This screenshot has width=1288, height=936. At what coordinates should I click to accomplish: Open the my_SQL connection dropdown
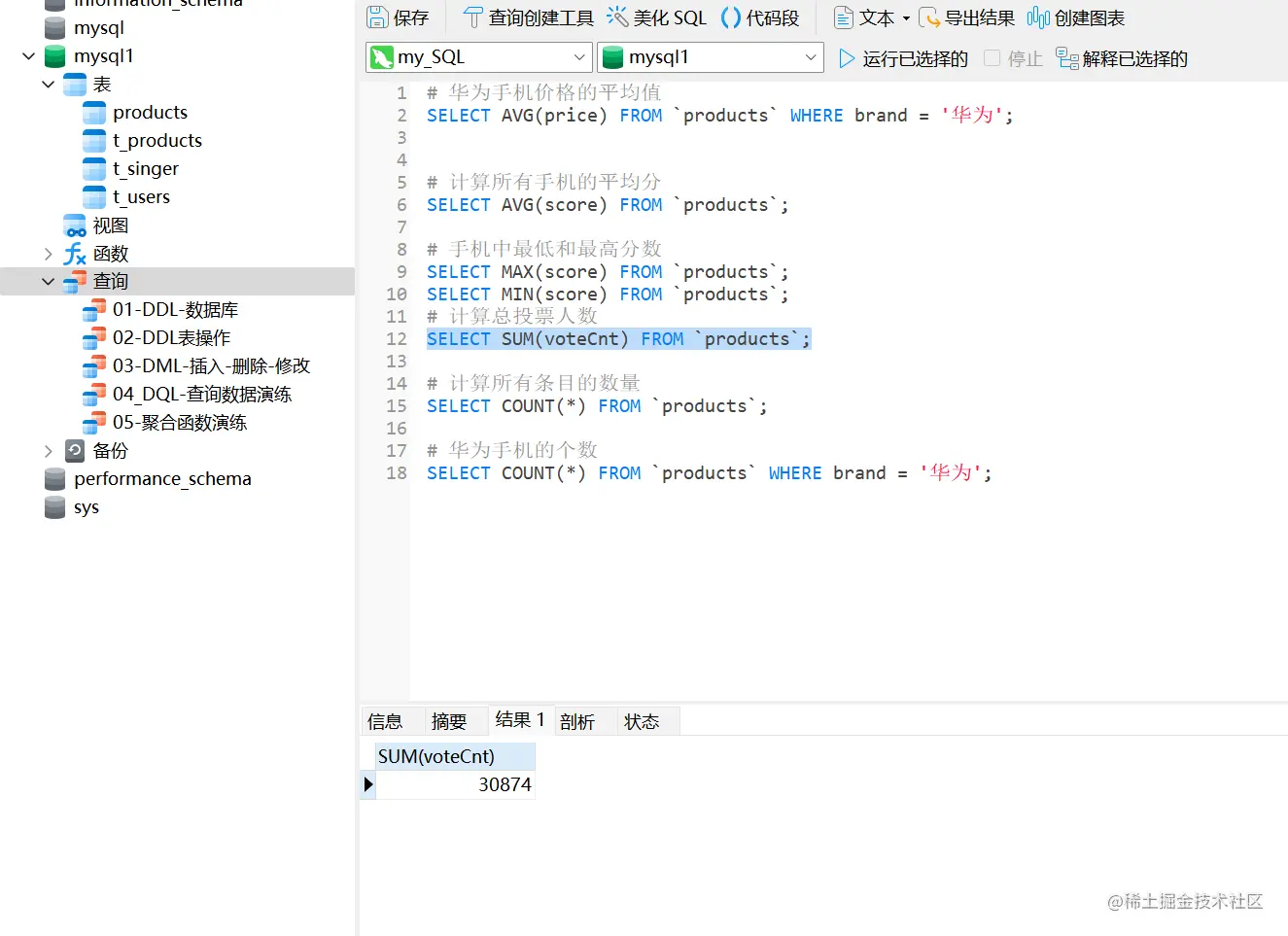(579, 57)
